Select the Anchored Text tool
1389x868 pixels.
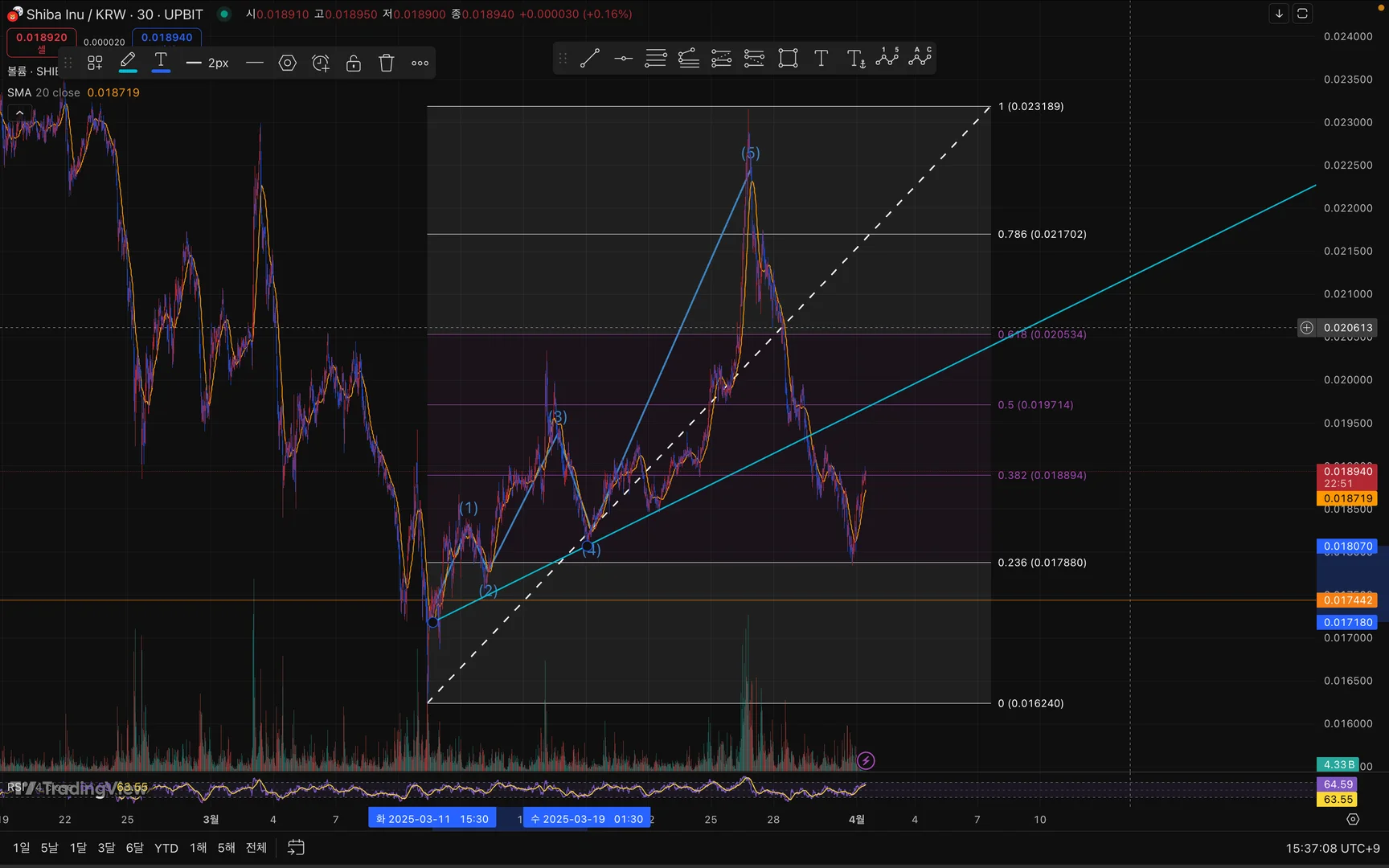(x=855, y=58)
